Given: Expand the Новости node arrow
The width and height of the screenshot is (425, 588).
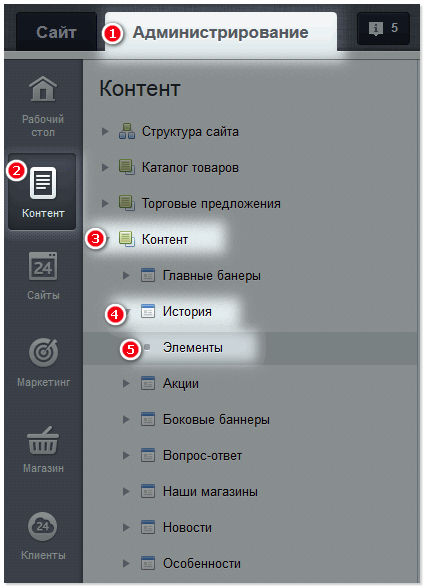Looking at the screenshot, I should click(126, 528).
